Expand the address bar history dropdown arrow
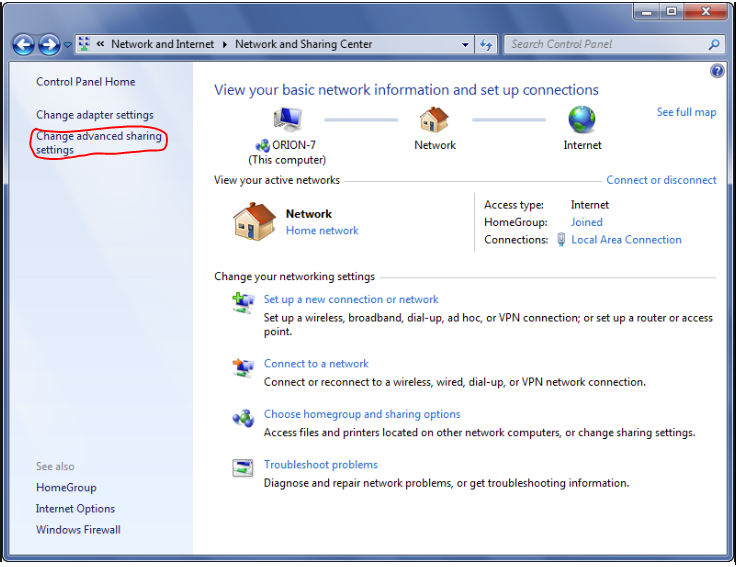The image size is (738, 567). coord(465,45)
